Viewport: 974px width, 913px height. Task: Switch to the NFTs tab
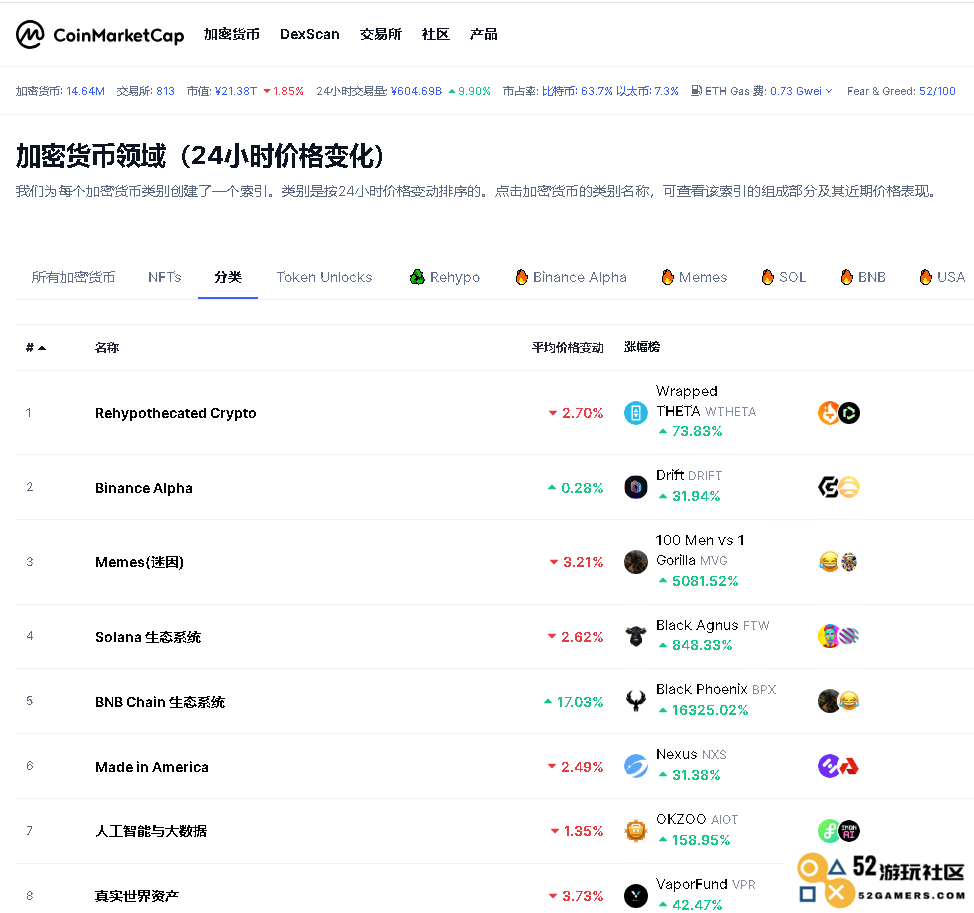pos(165,277)
